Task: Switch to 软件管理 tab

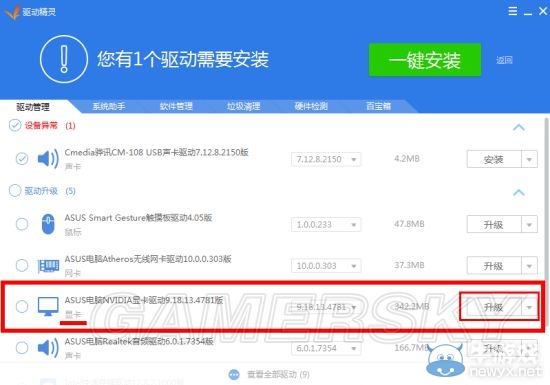Action: point(176,106)
